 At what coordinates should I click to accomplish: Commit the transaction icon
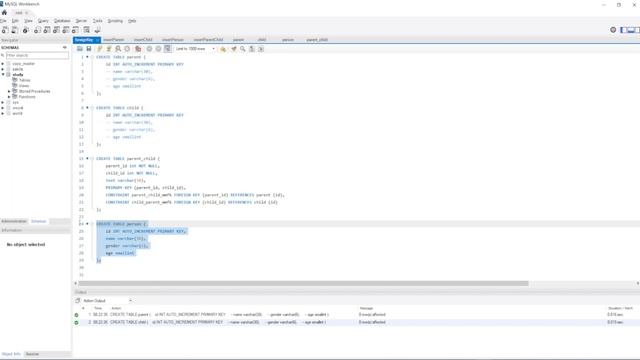point(149,49)
